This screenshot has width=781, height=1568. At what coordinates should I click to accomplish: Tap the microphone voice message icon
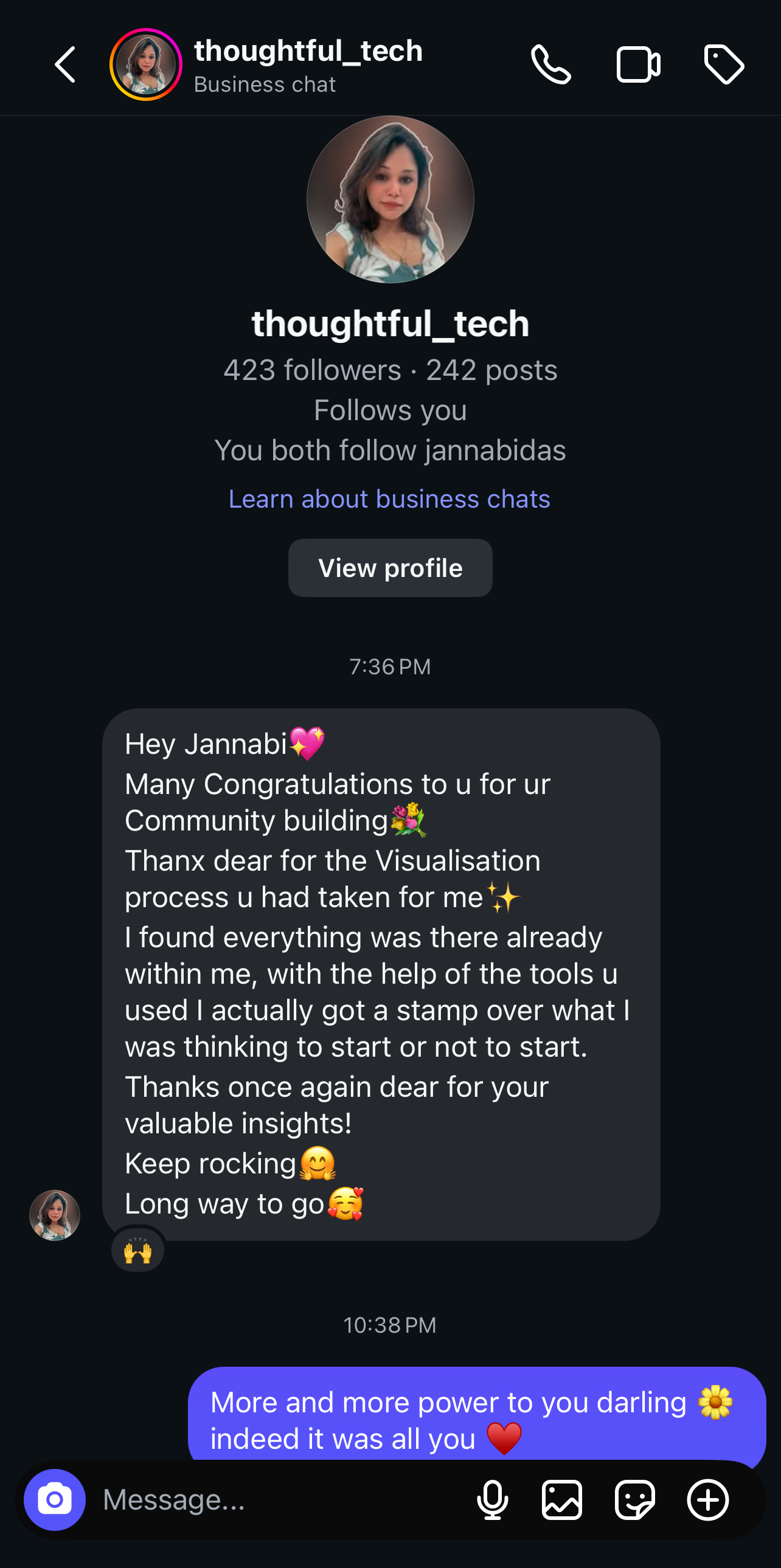493,1499
